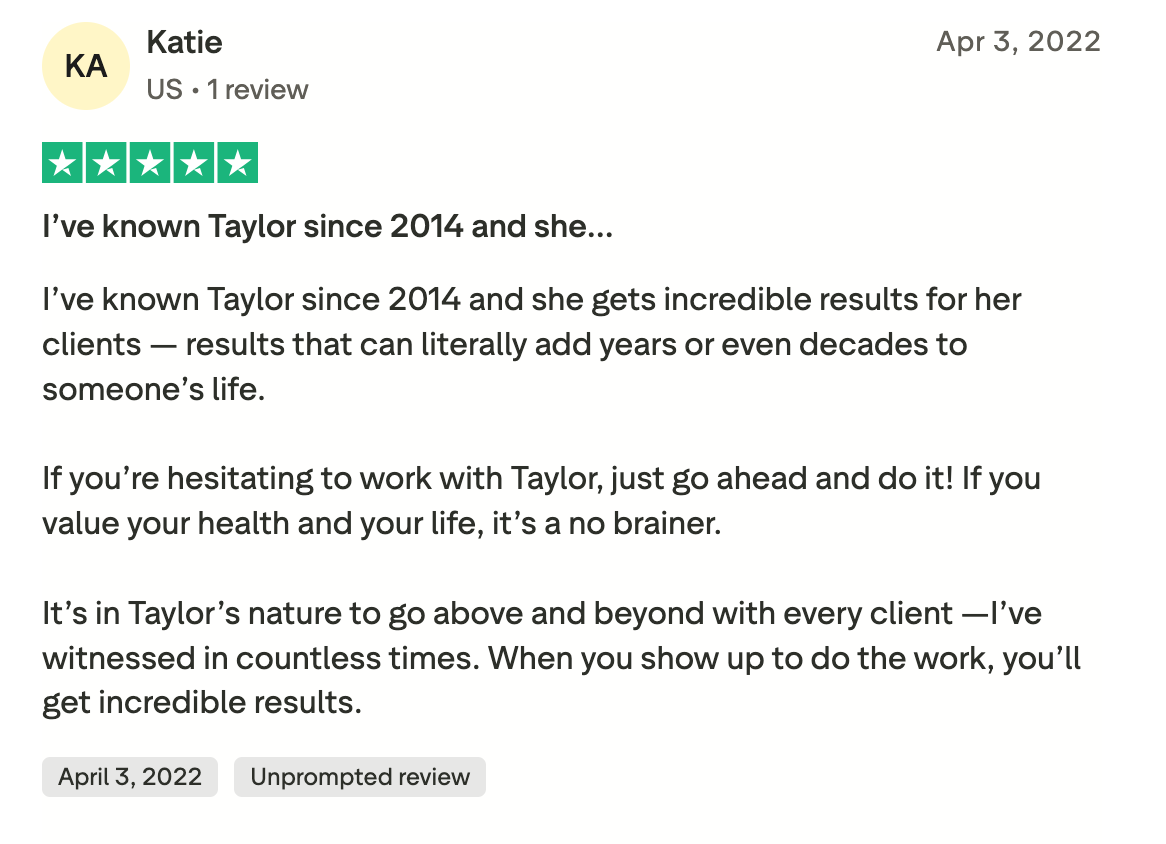Click the fourth green rating star
Viewport: 1166px width, 844px height.
click(193, 163)
